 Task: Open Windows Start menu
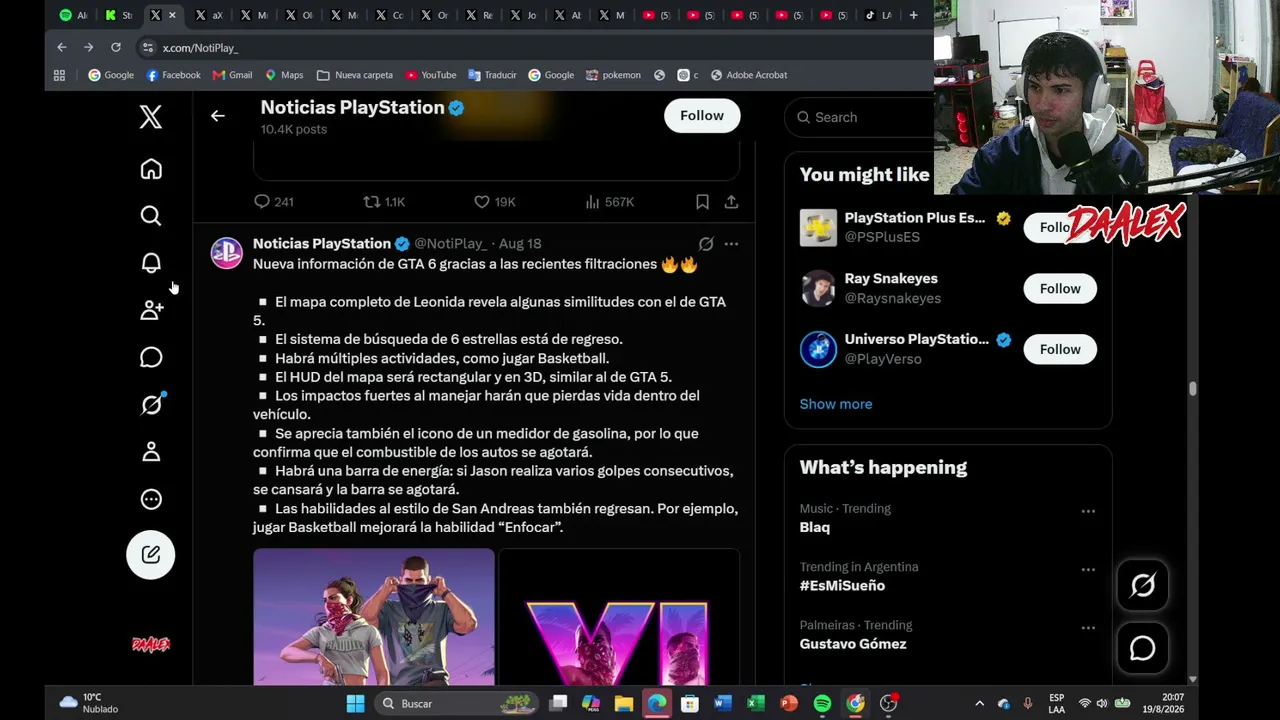(x=355, y=703)
